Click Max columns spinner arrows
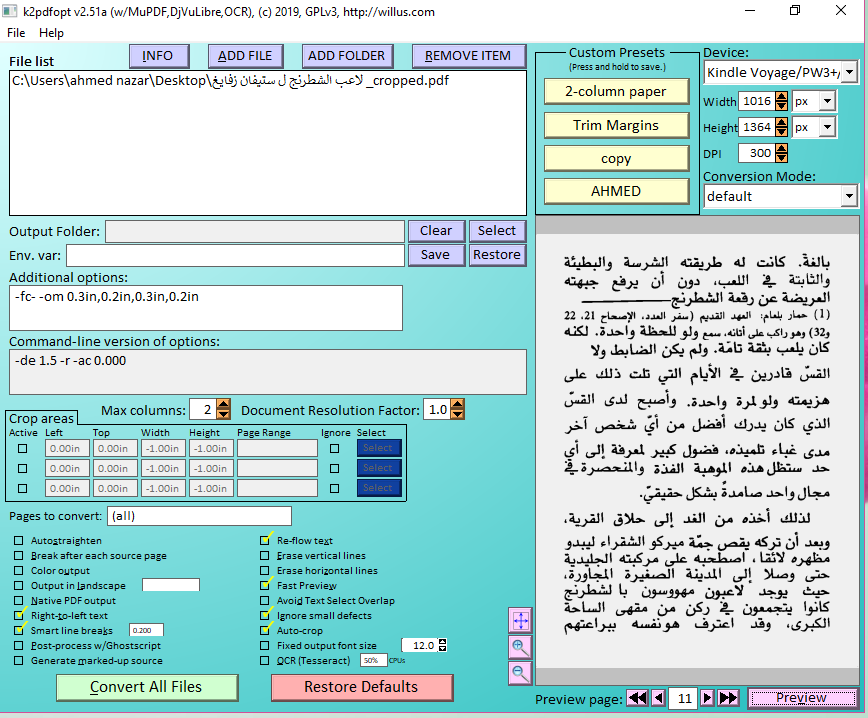Viewport: 868px width, 718px height. pos(223,410)
